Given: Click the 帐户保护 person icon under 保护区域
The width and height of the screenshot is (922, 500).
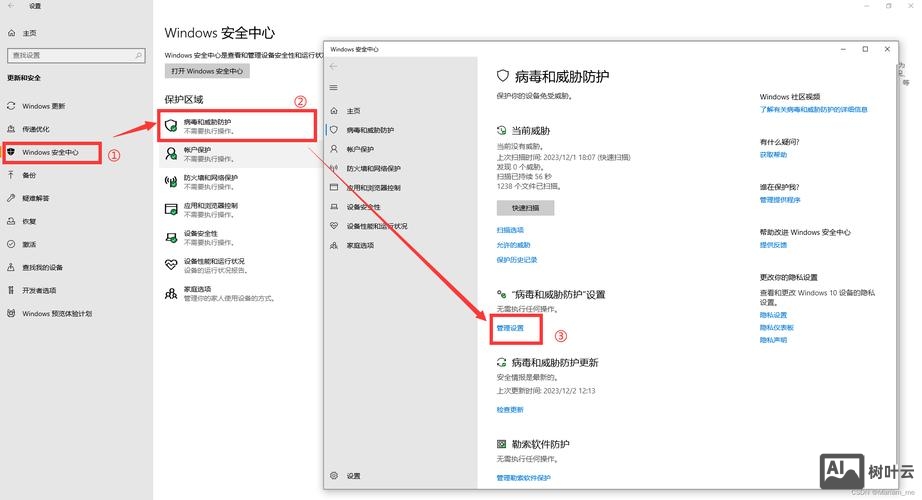Looking at the screenshot, I should pos(171,154).
